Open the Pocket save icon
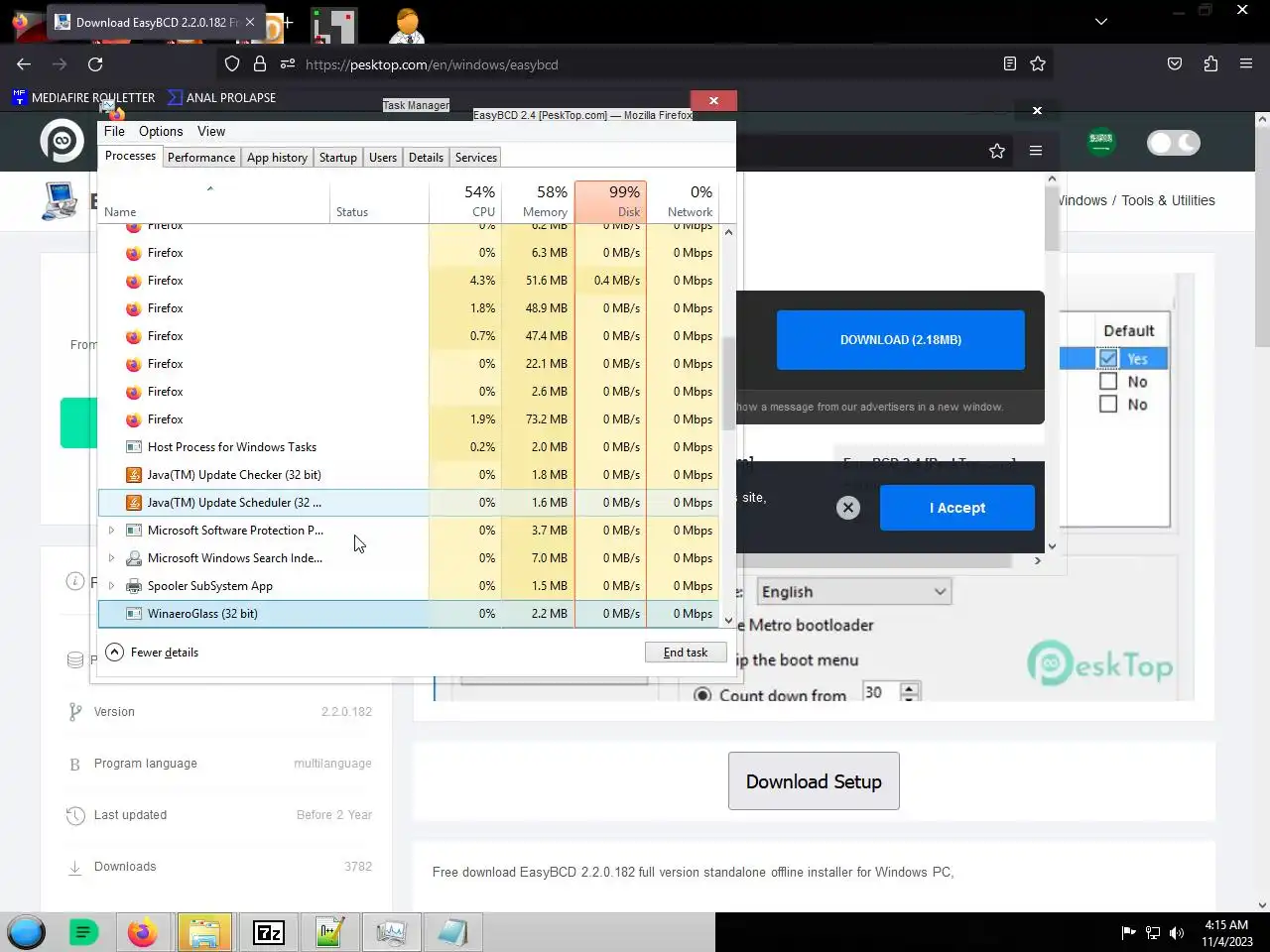Viewport: 1270px width, 952px height. pos(1175,64)
